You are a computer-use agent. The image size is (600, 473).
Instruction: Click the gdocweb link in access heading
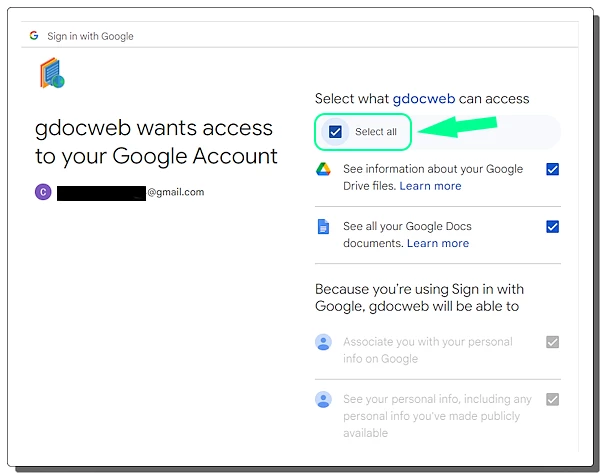pyautogui.click(x=425, y=99)
